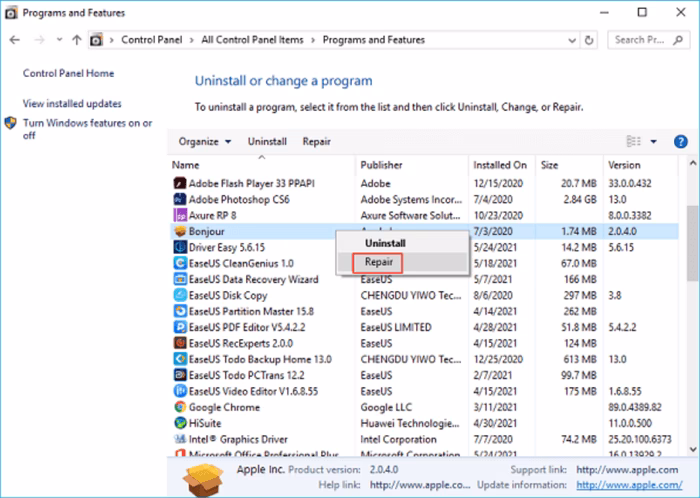This screenshot has width=700, height=498.
Task: Click the EaseUS Data Recovery Wizard icon
Action: coord(180,279)
